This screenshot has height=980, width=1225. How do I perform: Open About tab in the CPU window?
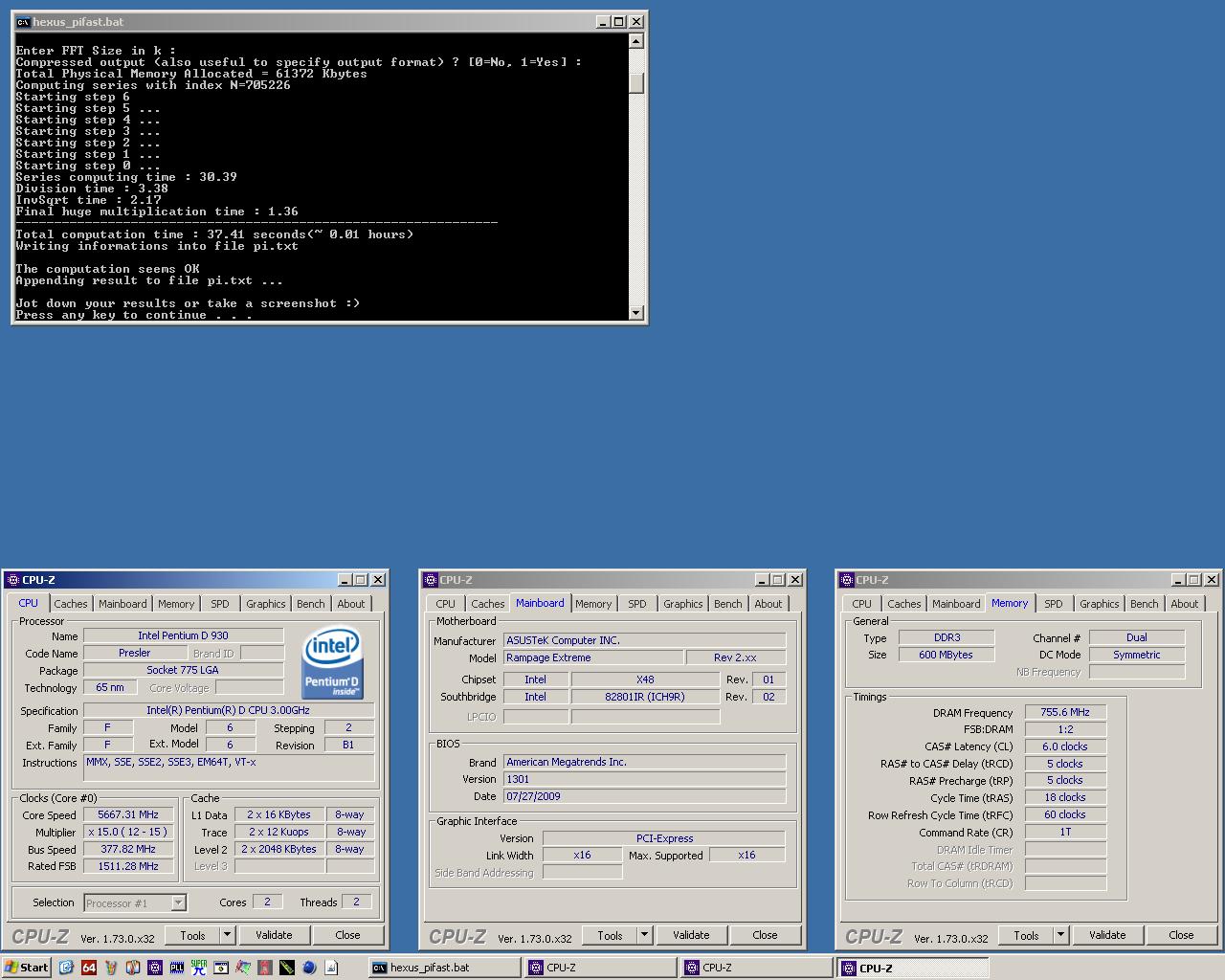tap(351, 604)
